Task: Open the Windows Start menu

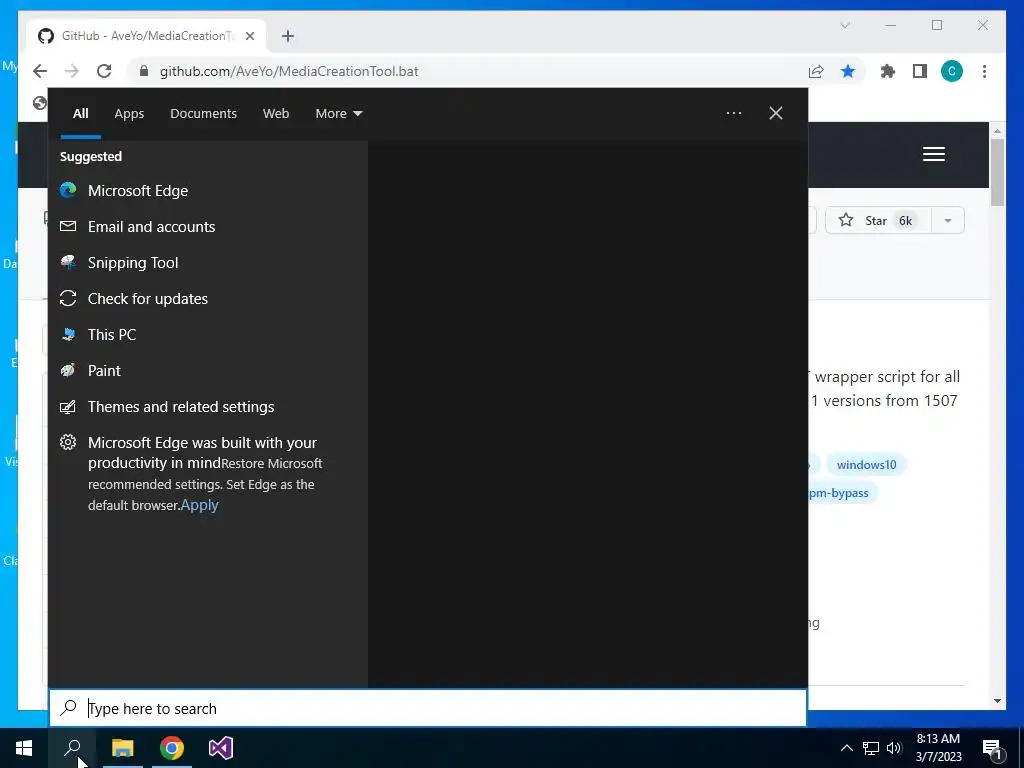Action: click(24, 748)
